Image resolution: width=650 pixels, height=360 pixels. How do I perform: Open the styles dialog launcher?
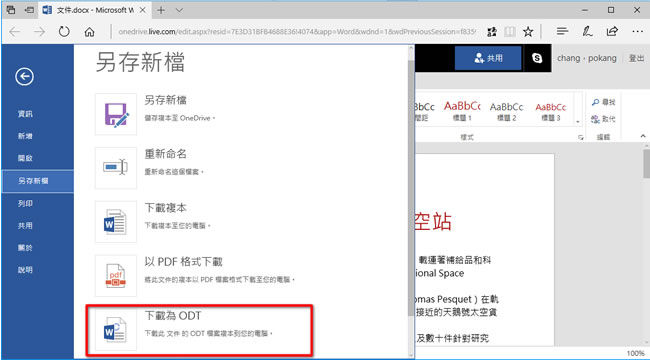(580, 137)
